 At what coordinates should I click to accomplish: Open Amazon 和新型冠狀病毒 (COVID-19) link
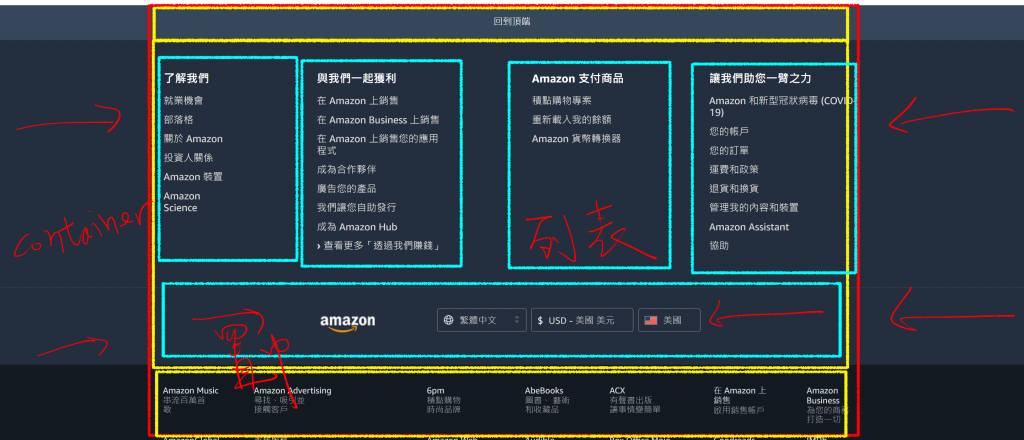click(782, 106)
